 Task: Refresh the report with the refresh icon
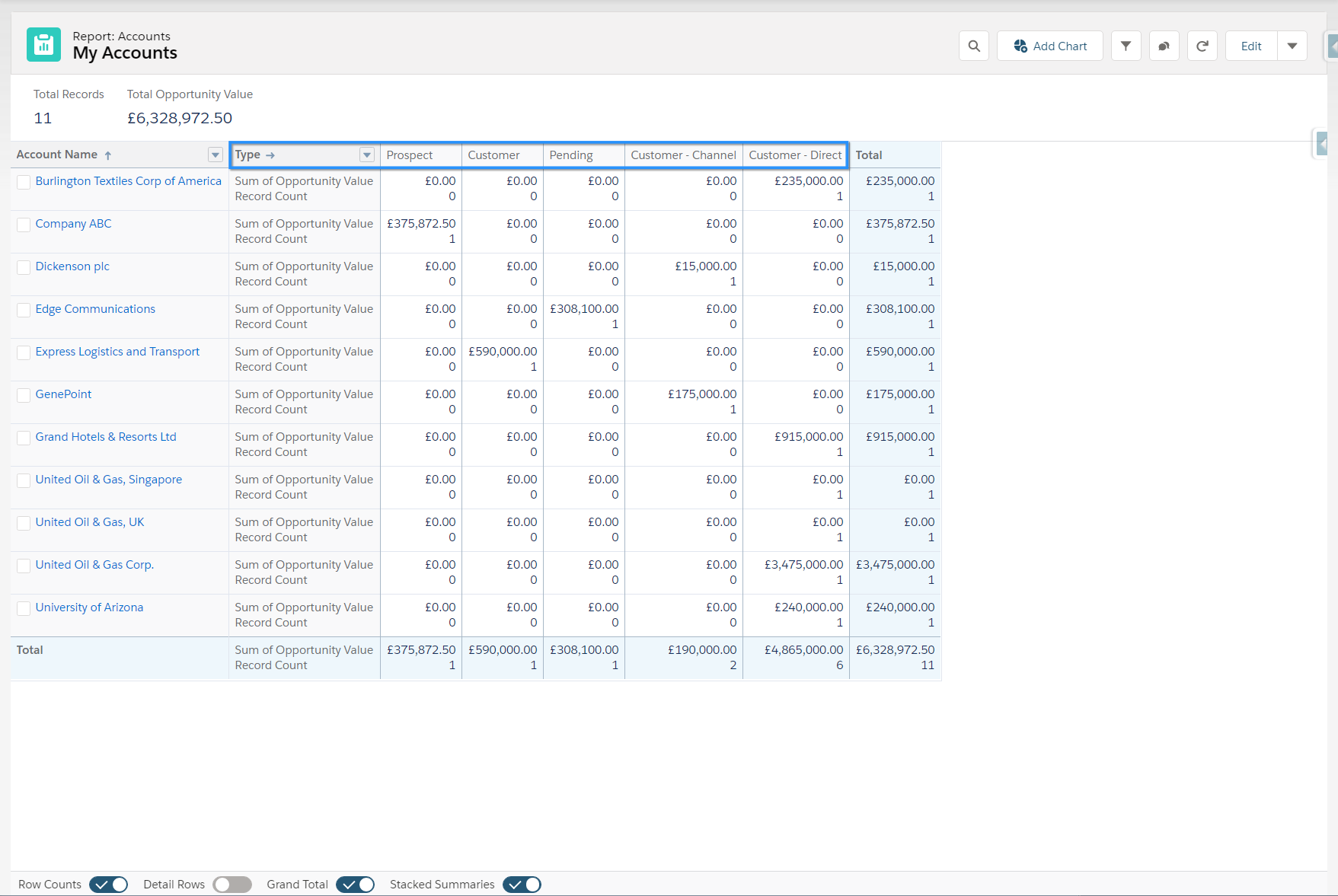coord(1202,46)
